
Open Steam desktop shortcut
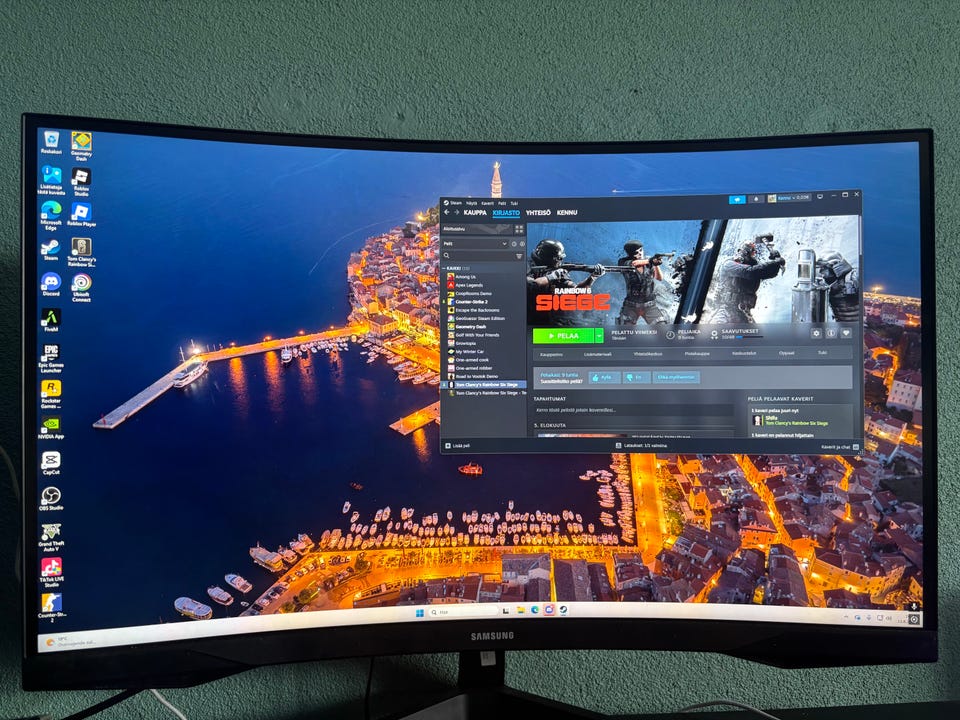[x=50, y=250]
